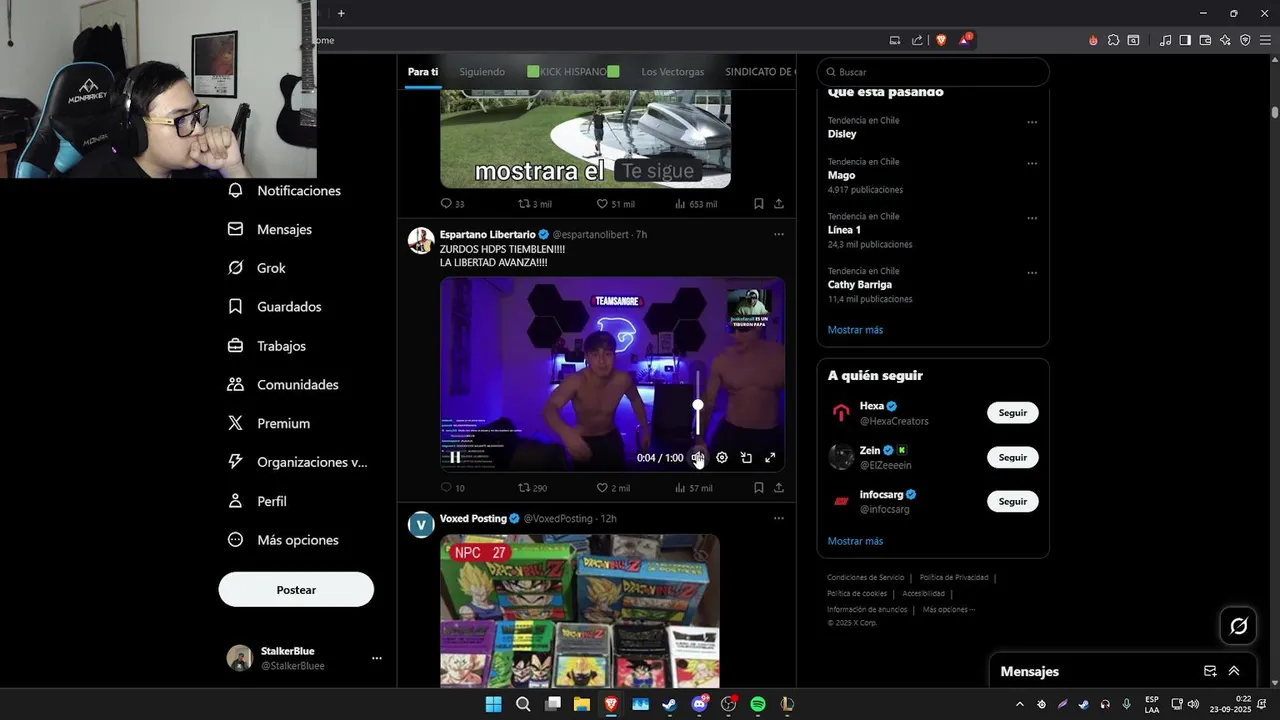Open more options for Cathy Barriga trend
The height and width of the screenshot is (720, 1280).
click(1032, 272)
